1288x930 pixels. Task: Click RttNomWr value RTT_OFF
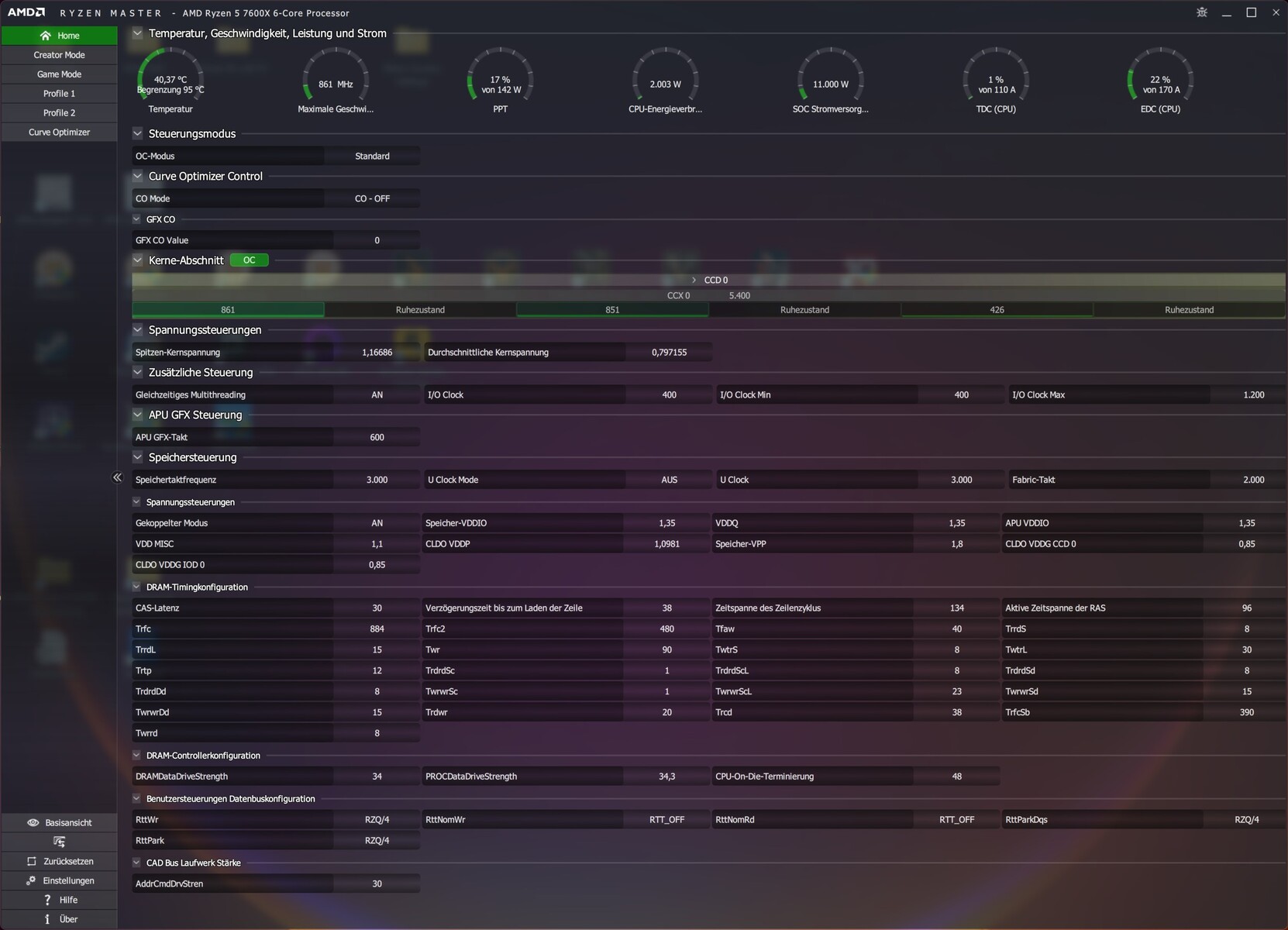click(667, 819)
